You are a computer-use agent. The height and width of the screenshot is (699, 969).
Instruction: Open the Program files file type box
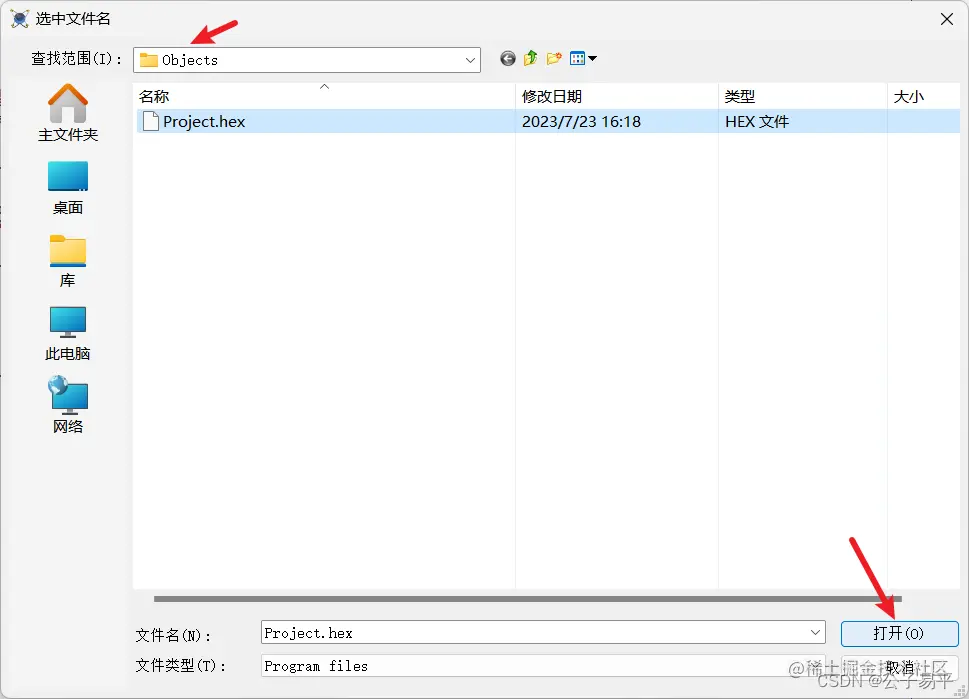(543, 666)
